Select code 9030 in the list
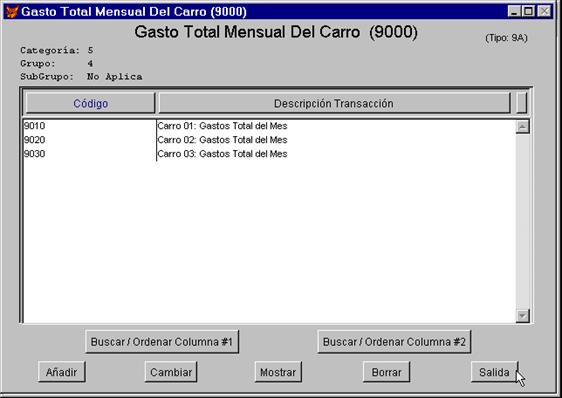The height and width of the screenshot is (398, 562). [35, 154]
